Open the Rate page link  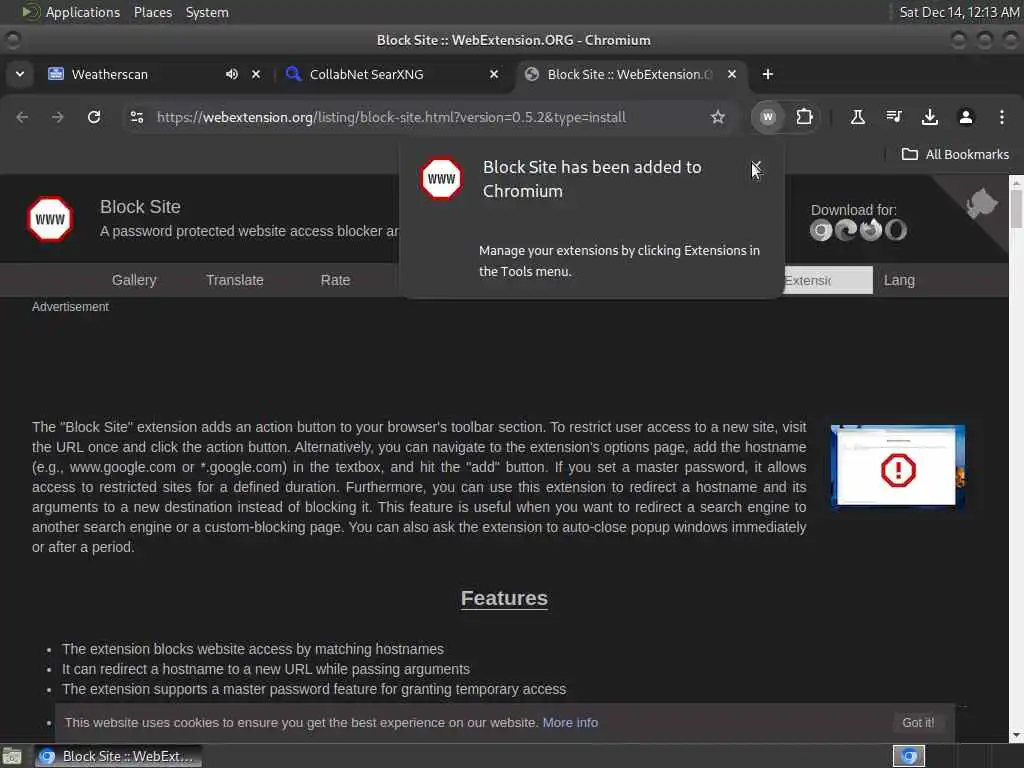pos(335,280)
